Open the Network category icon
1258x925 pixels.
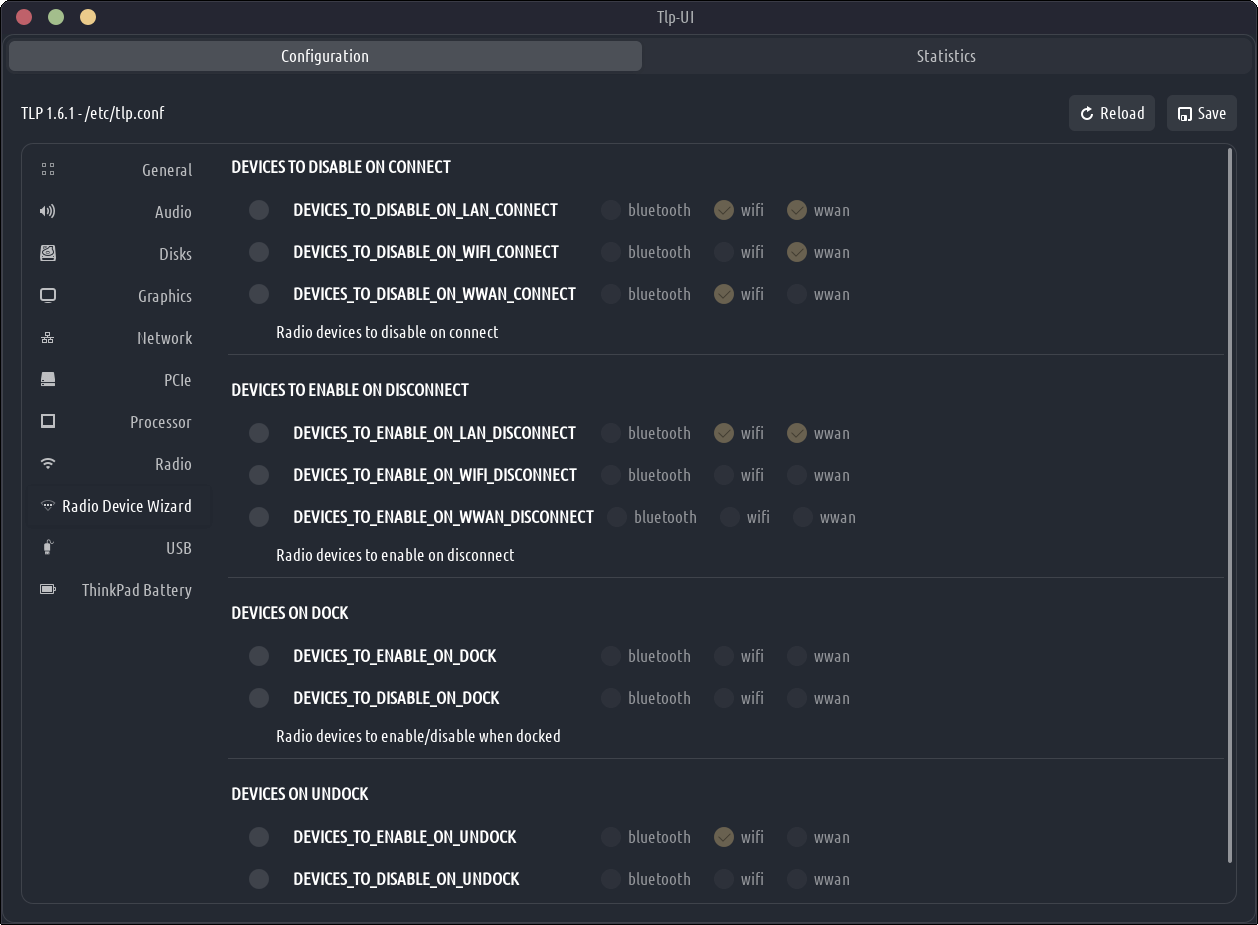click(x=48, y=338)
